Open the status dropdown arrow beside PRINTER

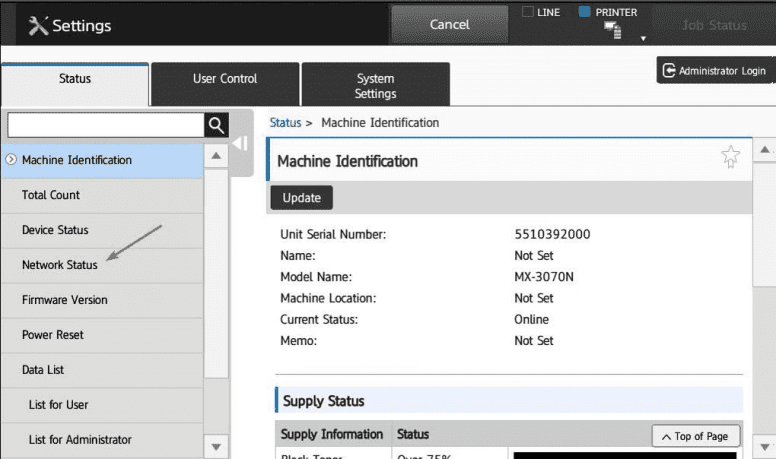pos(644,39)
